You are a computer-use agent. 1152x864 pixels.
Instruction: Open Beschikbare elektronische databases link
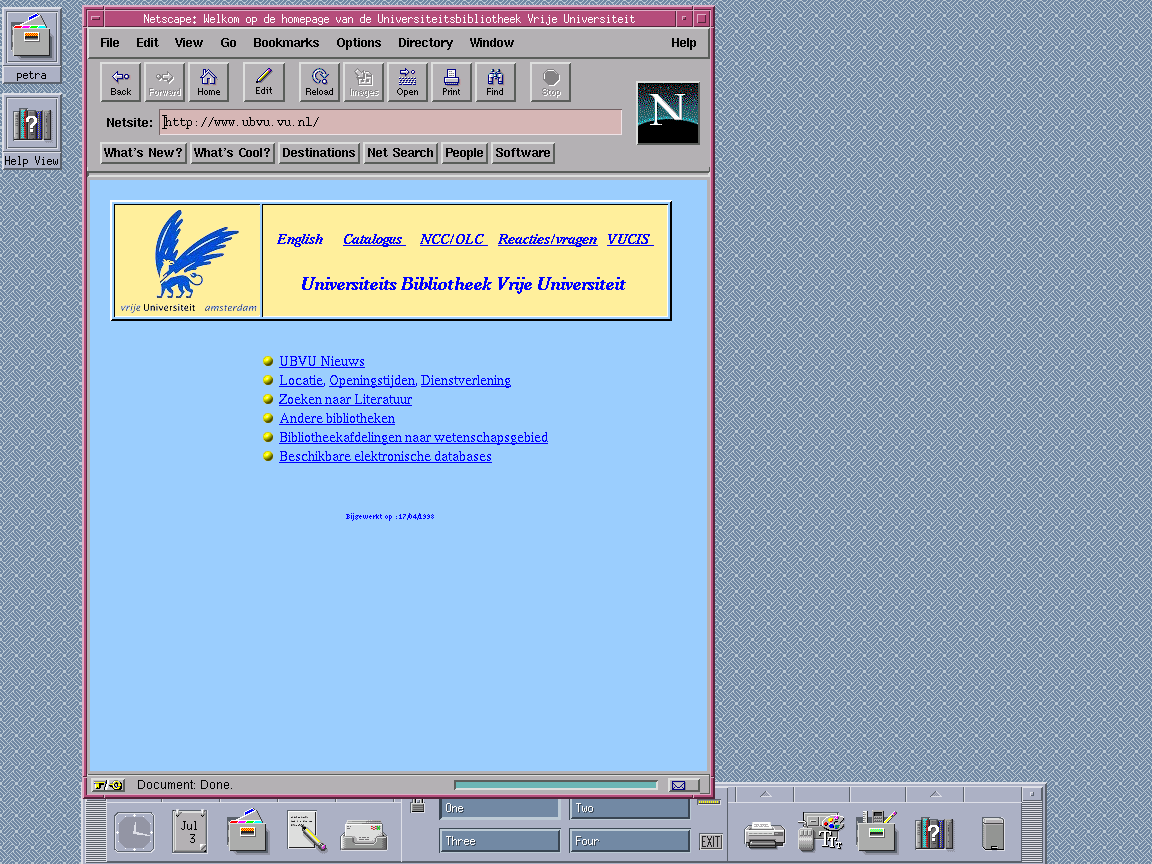click(385, 456)
